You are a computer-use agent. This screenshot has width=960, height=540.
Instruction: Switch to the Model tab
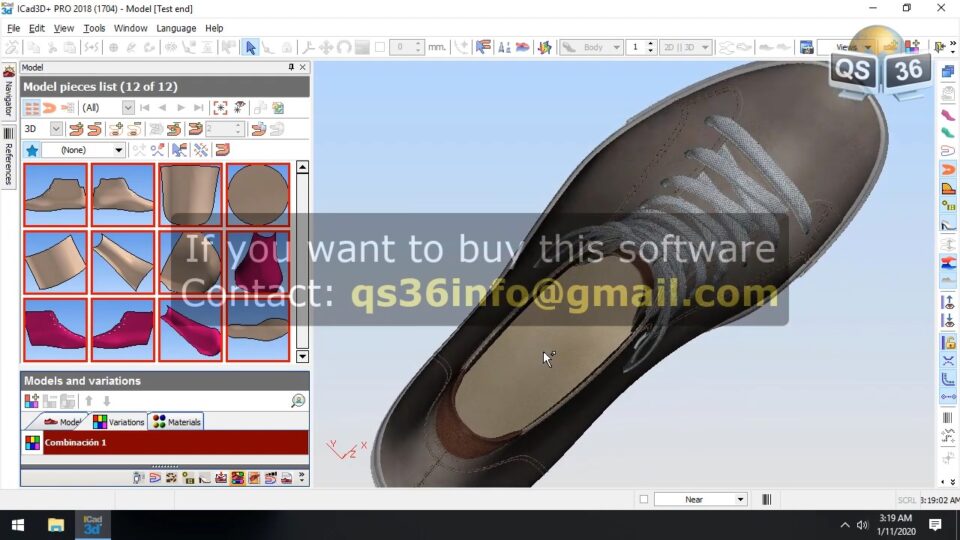[x=61, y=422]
